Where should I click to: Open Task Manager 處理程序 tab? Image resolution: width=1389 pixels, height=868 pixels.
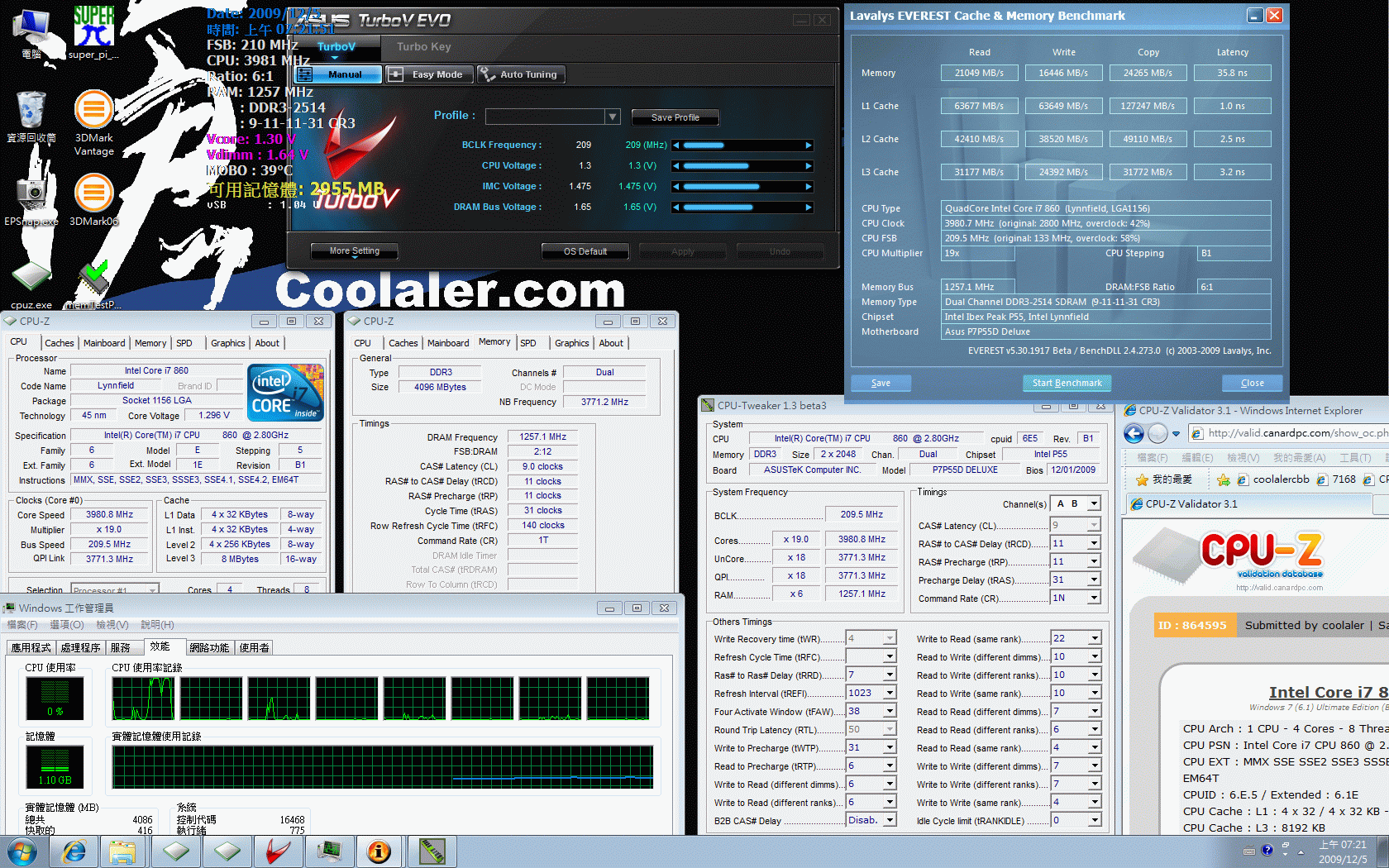tap(80, 648)
